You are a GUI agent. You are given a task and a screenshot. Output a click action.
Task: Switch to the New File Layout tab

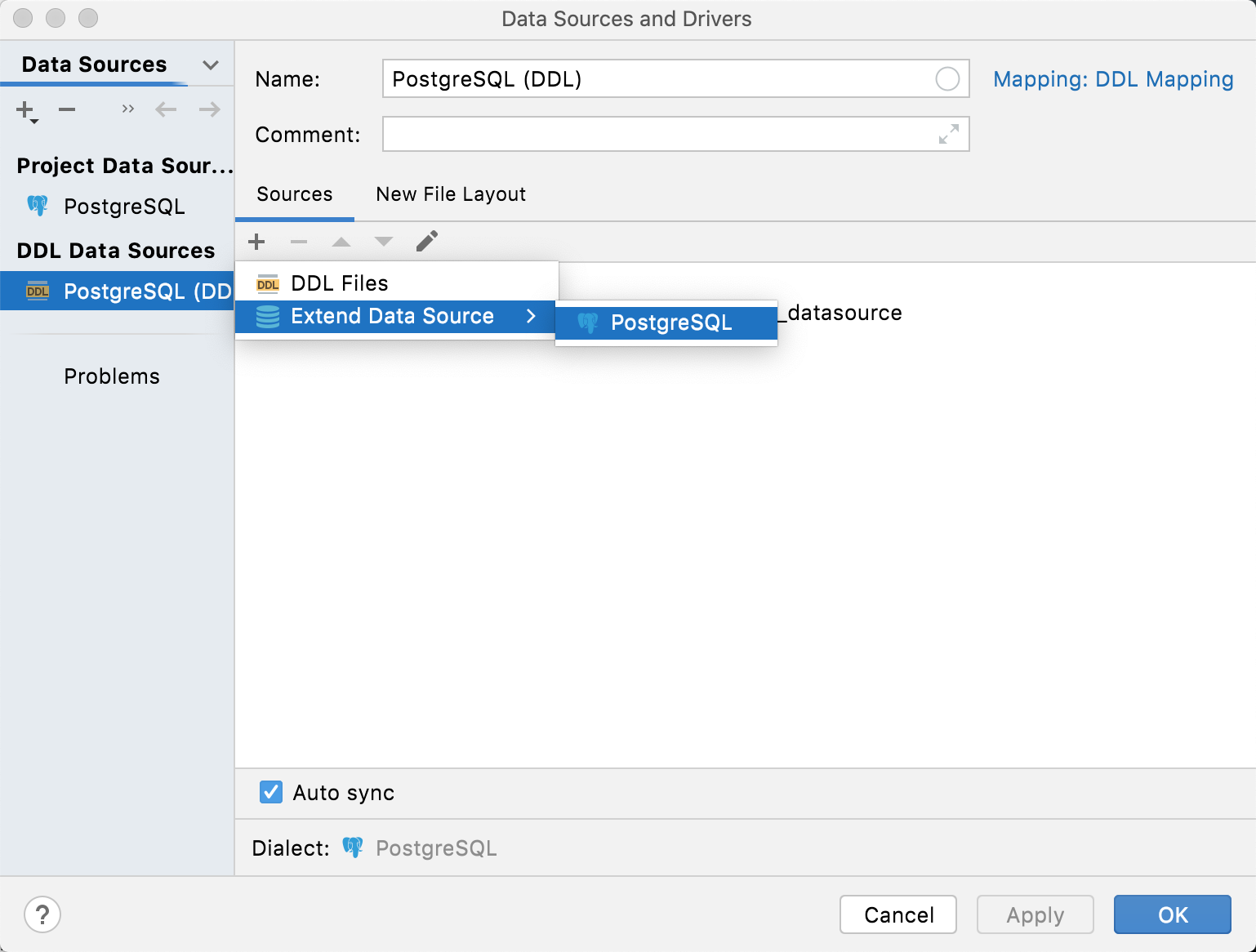click(x=451, y=194)
